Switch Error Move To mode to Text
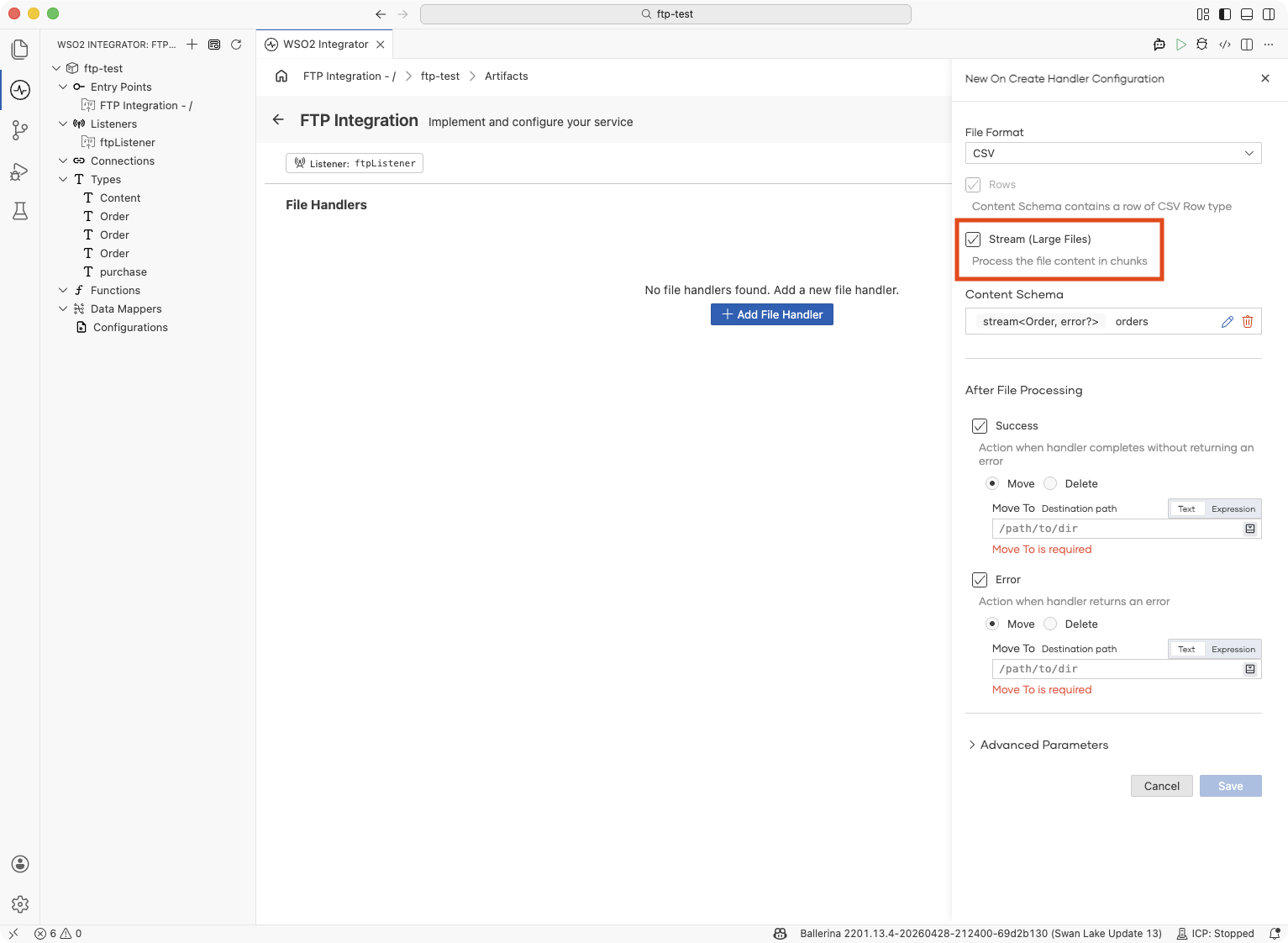The width and height of the screenshot is (1288, 943). click(x=1186, y=650)
